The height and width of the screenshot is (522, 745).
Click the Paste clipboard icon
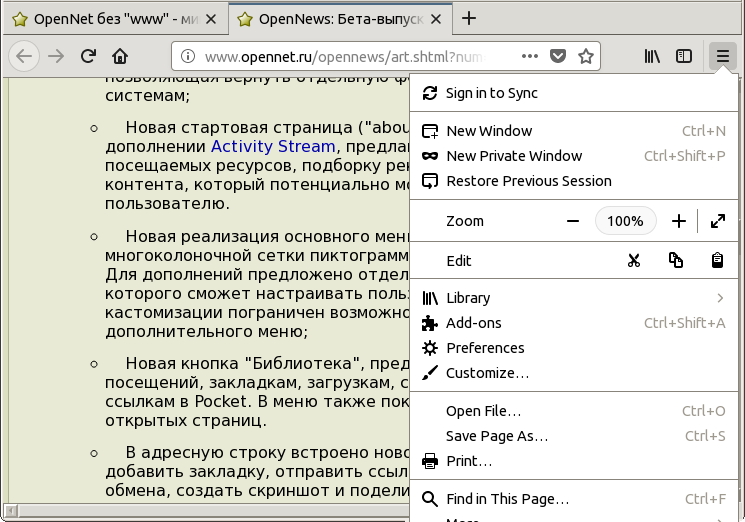pos(717,260)
